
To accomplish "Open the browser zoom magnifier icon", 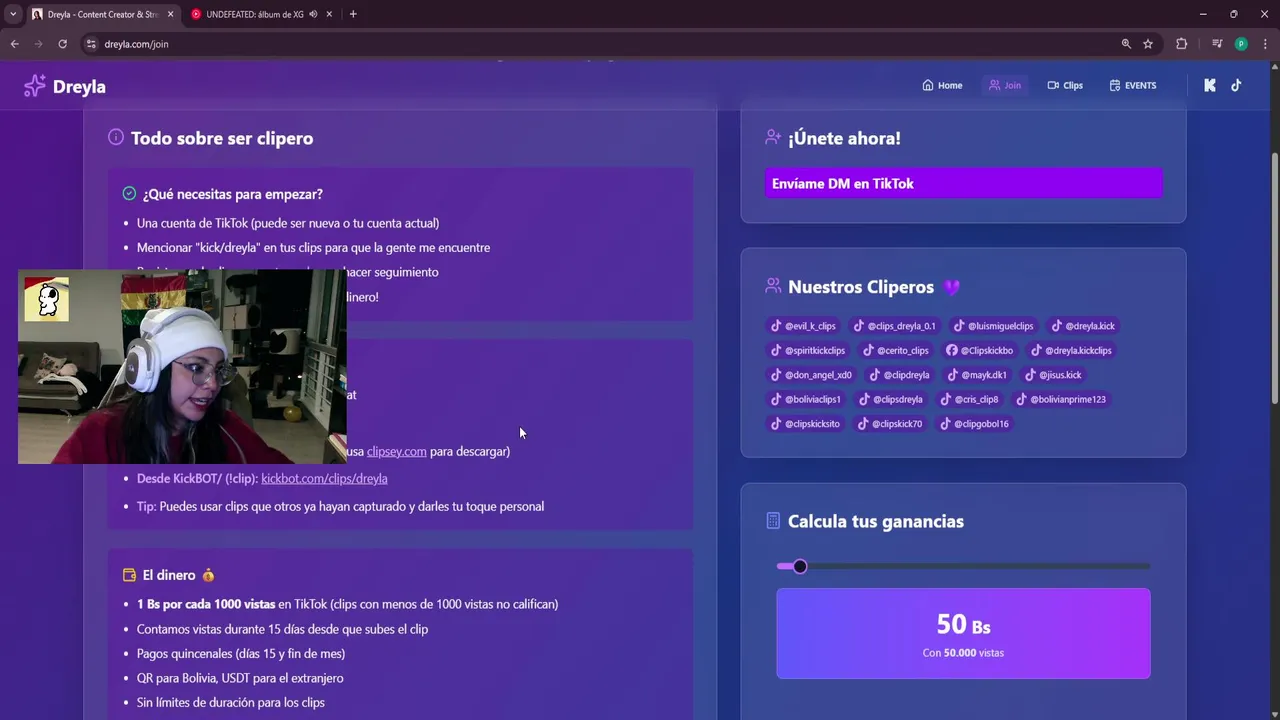I will 1126,44.
